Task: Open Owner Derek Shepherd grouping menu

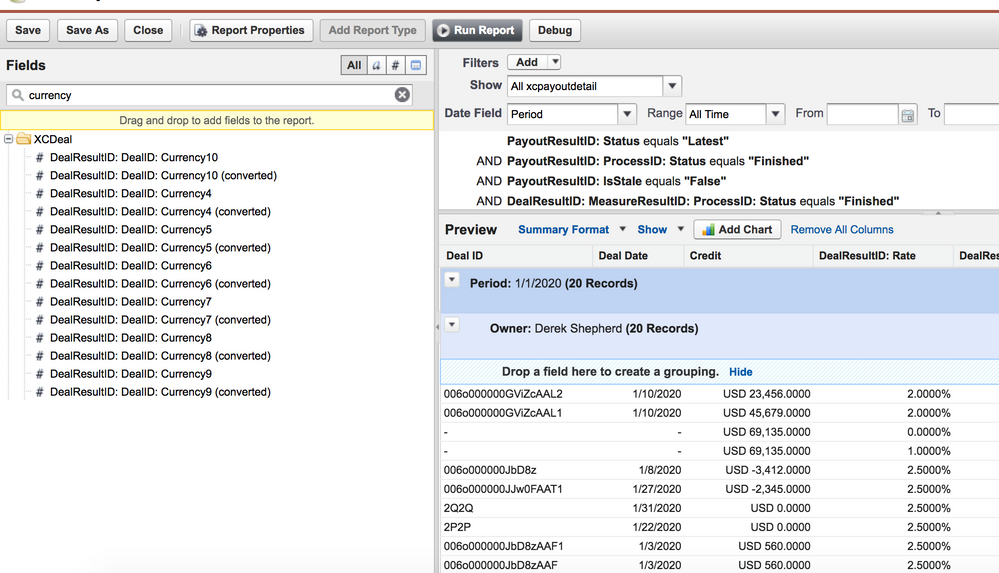Action: (x=452, y=324)
